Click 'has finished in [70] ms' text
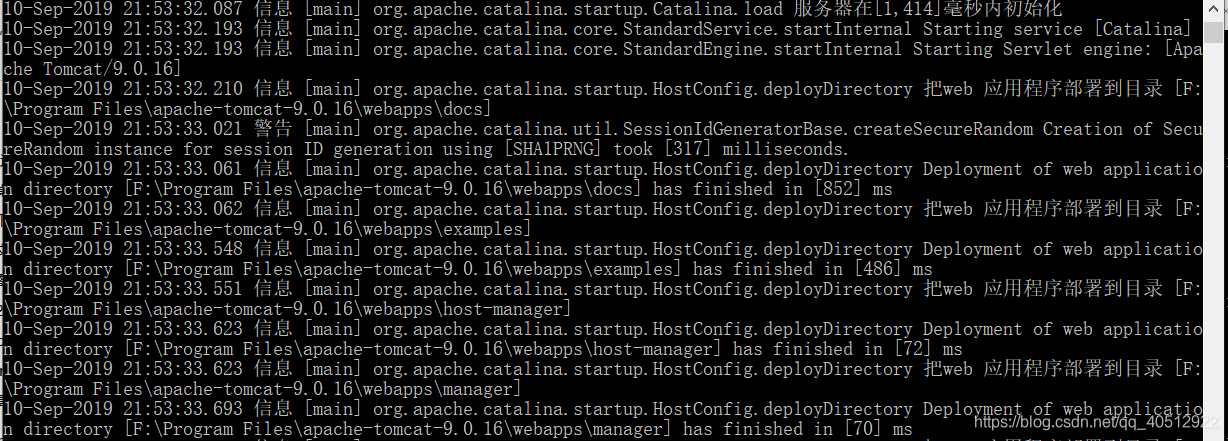The width and height of the screenshot is (1228, 441). (x=797, y=429)
